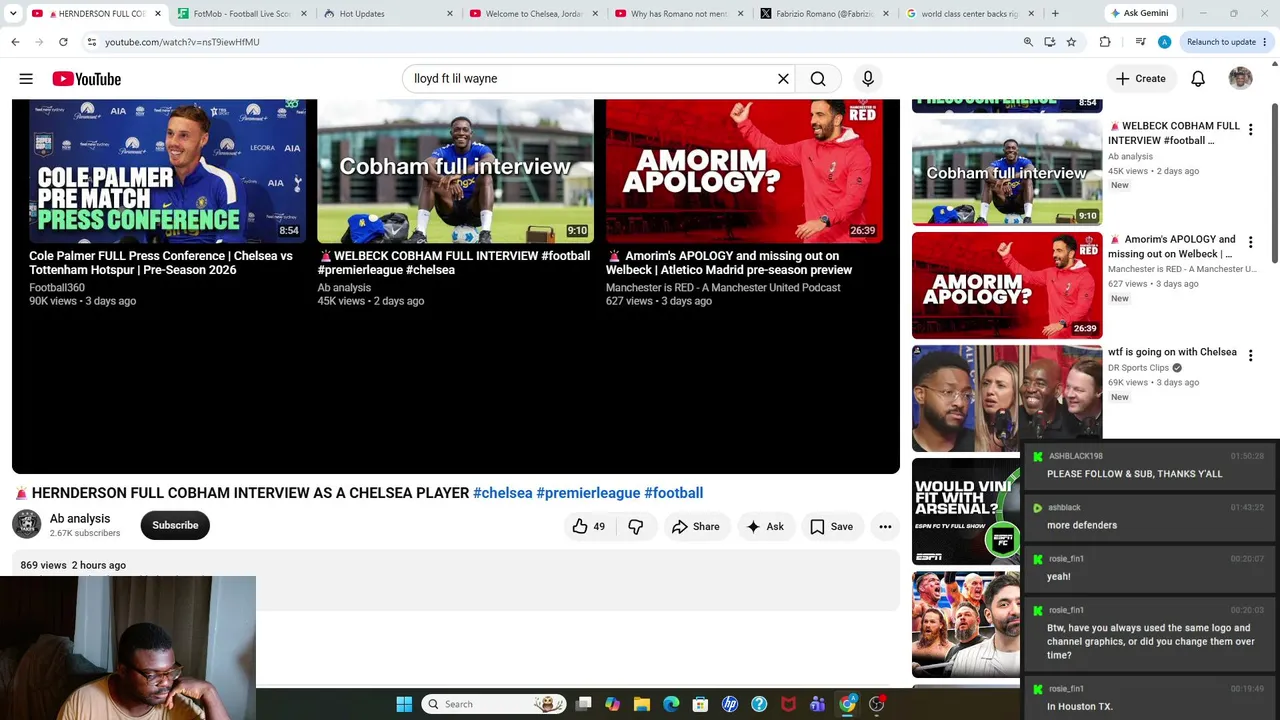Close the FotMob tab
The image size is (1280, 720).
click(x=303, y=14)
